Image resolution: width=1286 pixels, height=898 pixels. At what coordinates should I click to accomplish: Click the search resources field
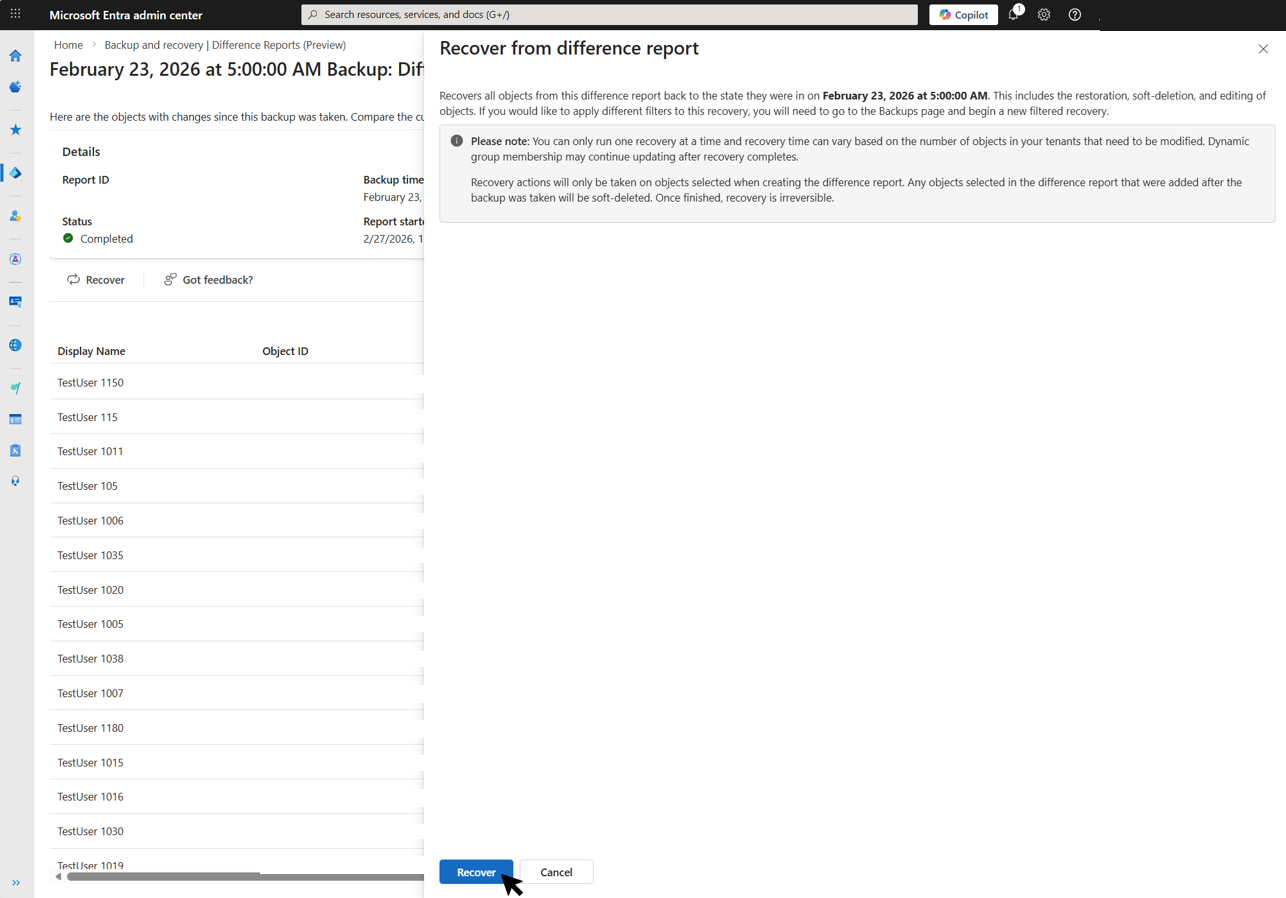pos(610,14)
